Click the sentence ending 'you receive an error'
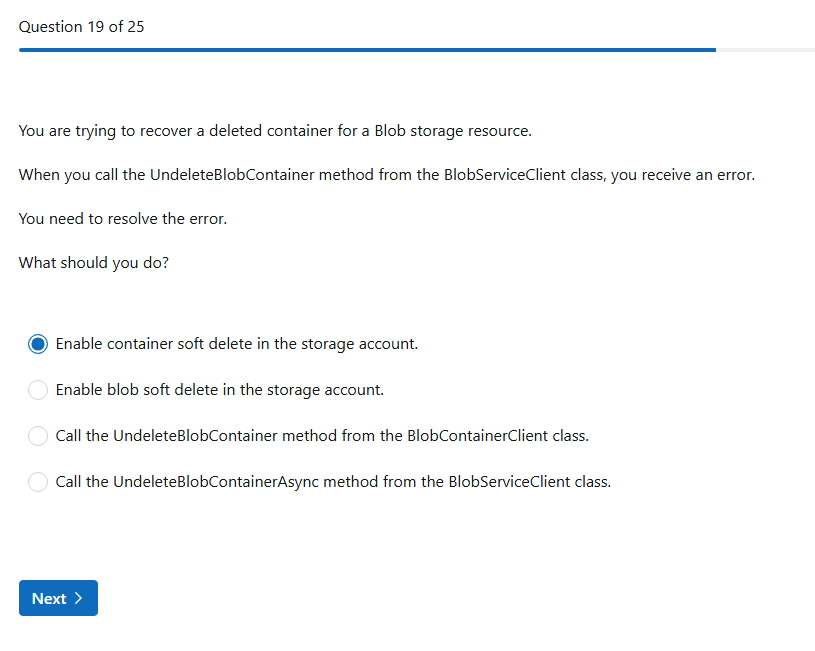The width and height of the screenshot is (815, 651). pyautogui.click(x=386, y=175)
